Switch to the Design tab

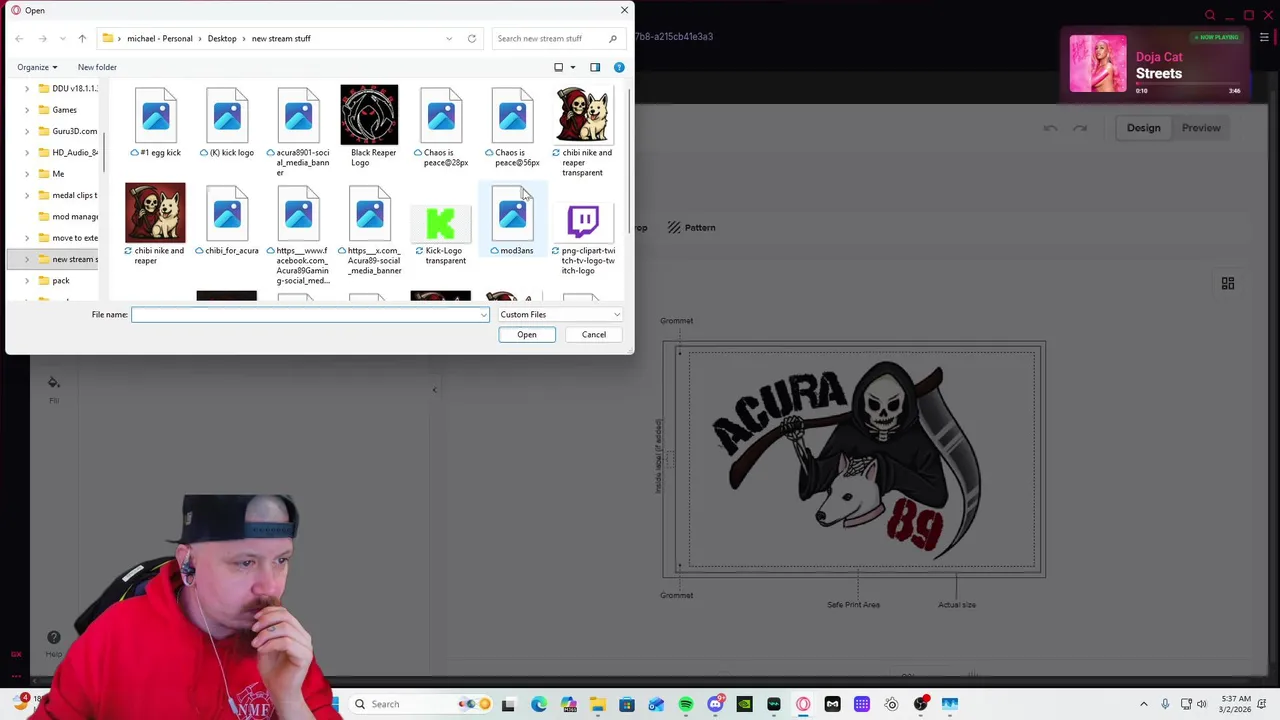tap(1143, 128)
